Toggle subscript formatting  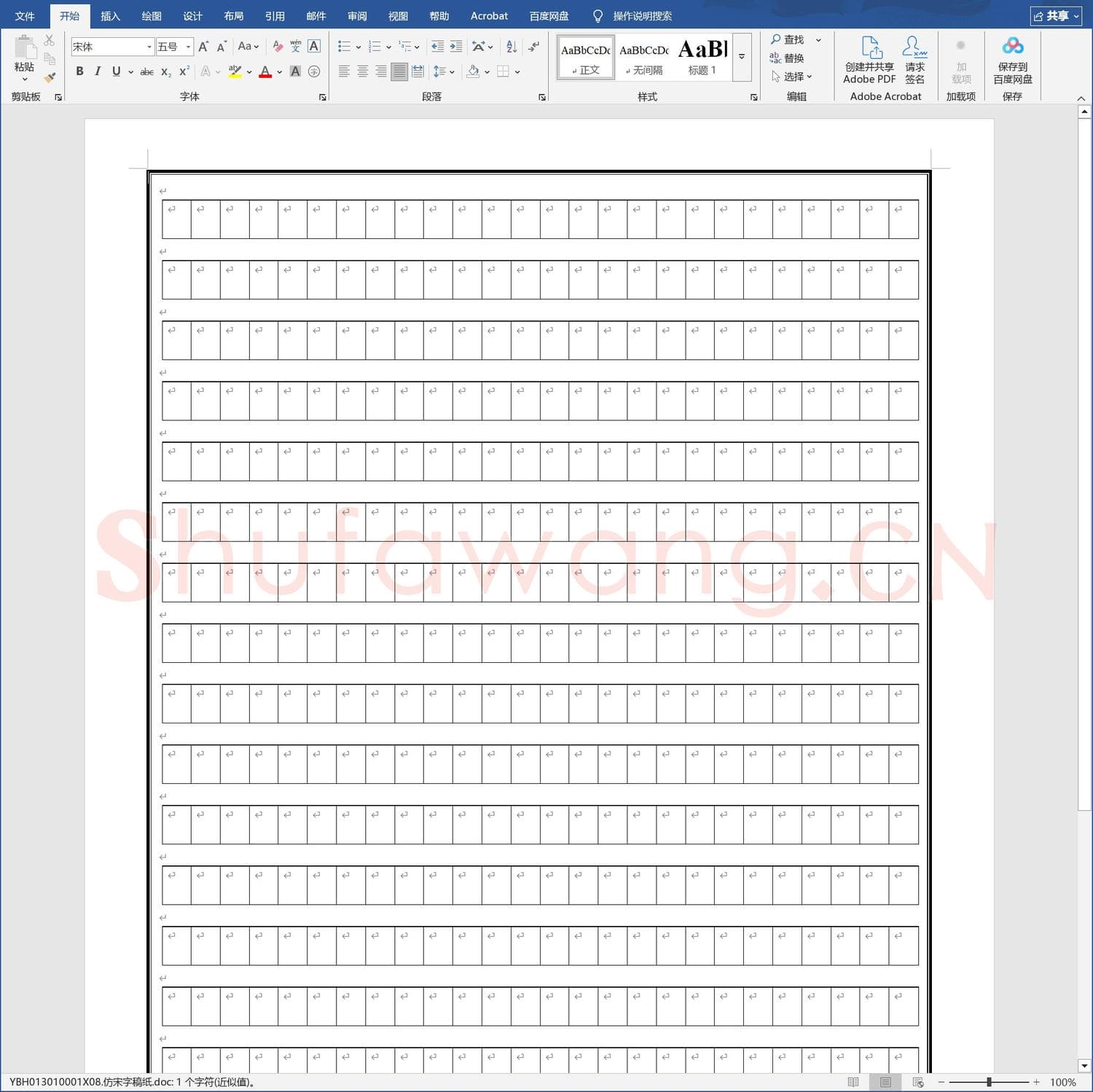(166, 71)
